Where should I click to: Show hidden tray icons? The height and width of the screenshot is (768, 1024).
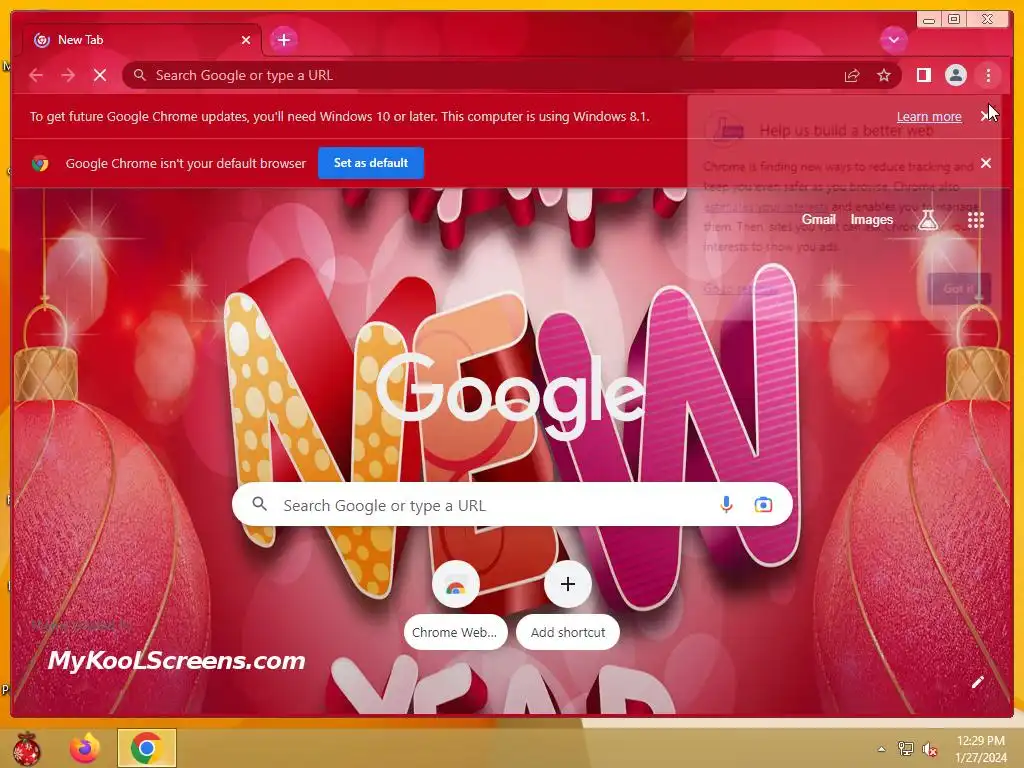881,749
